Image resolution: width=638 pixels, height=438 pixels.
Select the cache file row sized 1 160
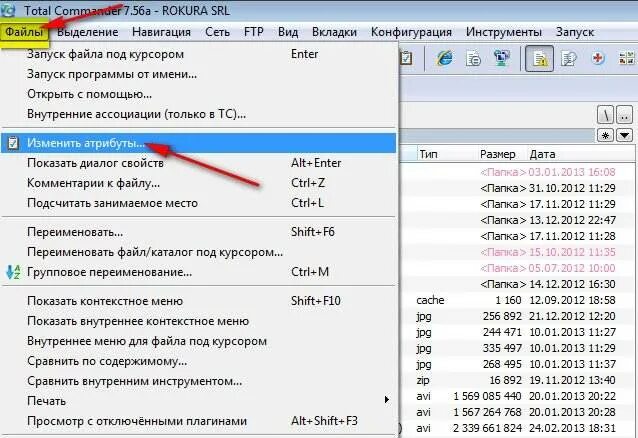click(518, 300)
